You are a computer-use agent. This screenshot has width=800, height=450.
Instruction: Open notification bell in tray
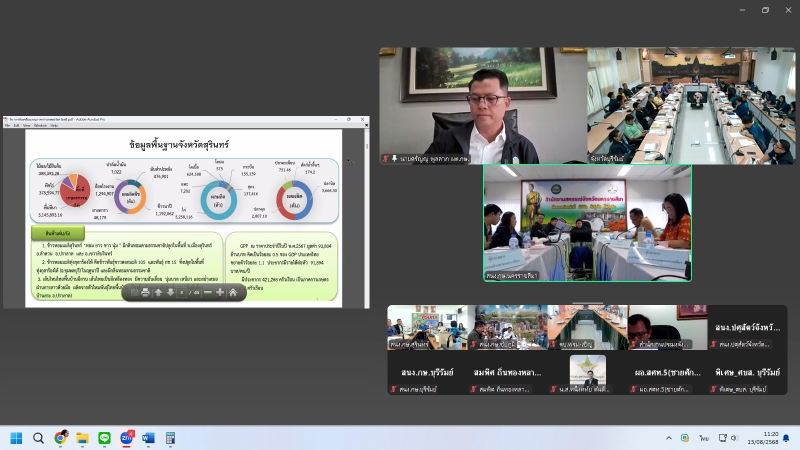coord(786,438)
